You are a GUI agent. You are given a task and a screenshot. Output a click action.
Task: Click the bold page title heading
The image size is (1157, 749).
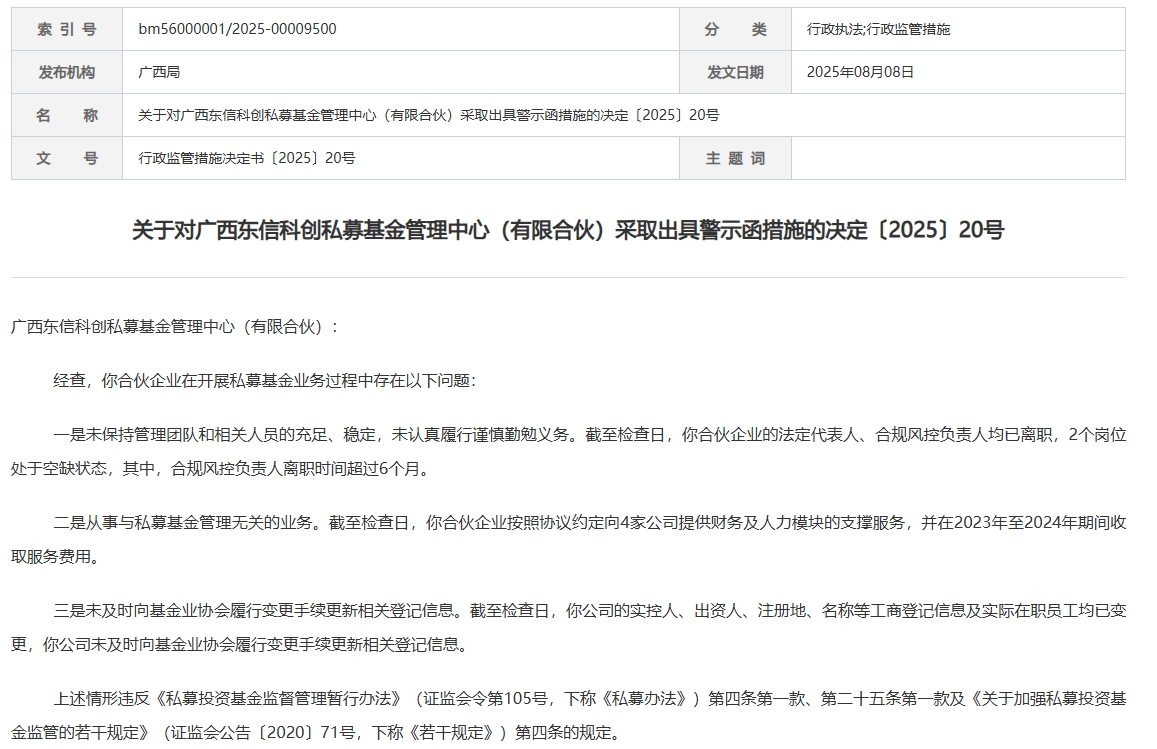(568, 230)
